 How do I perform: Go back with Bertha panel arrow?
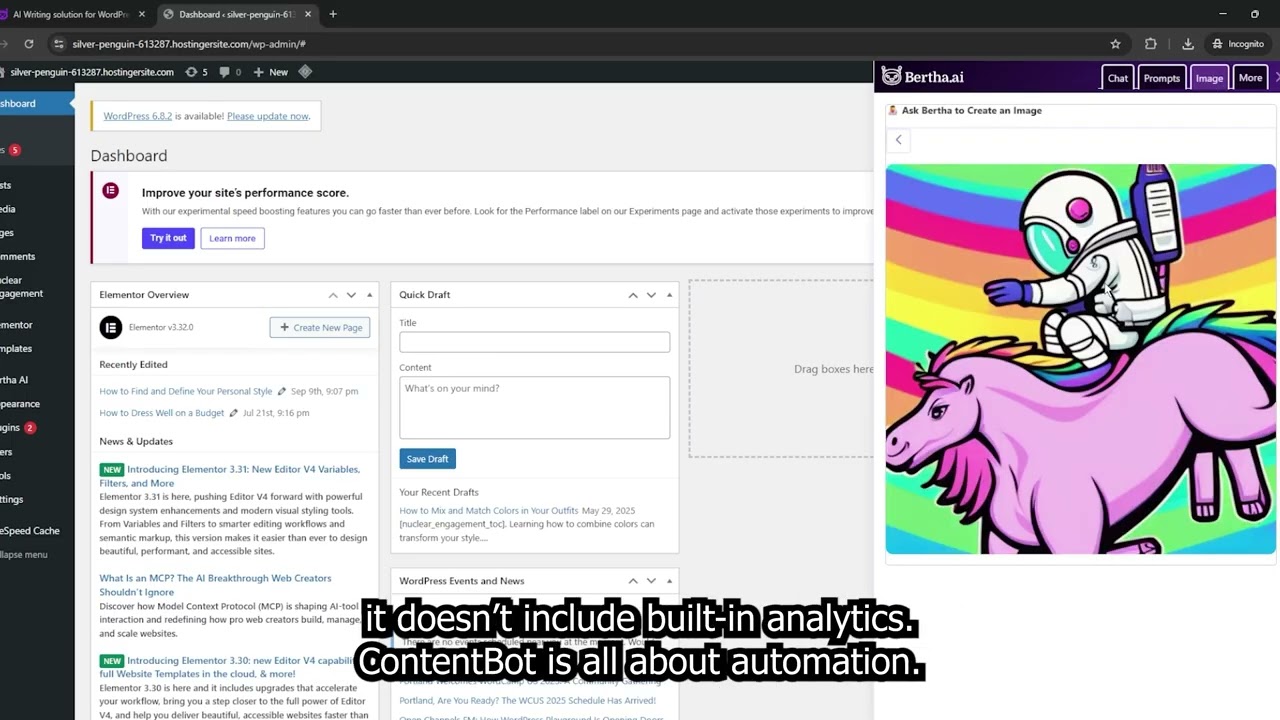[x=898, y=140]
